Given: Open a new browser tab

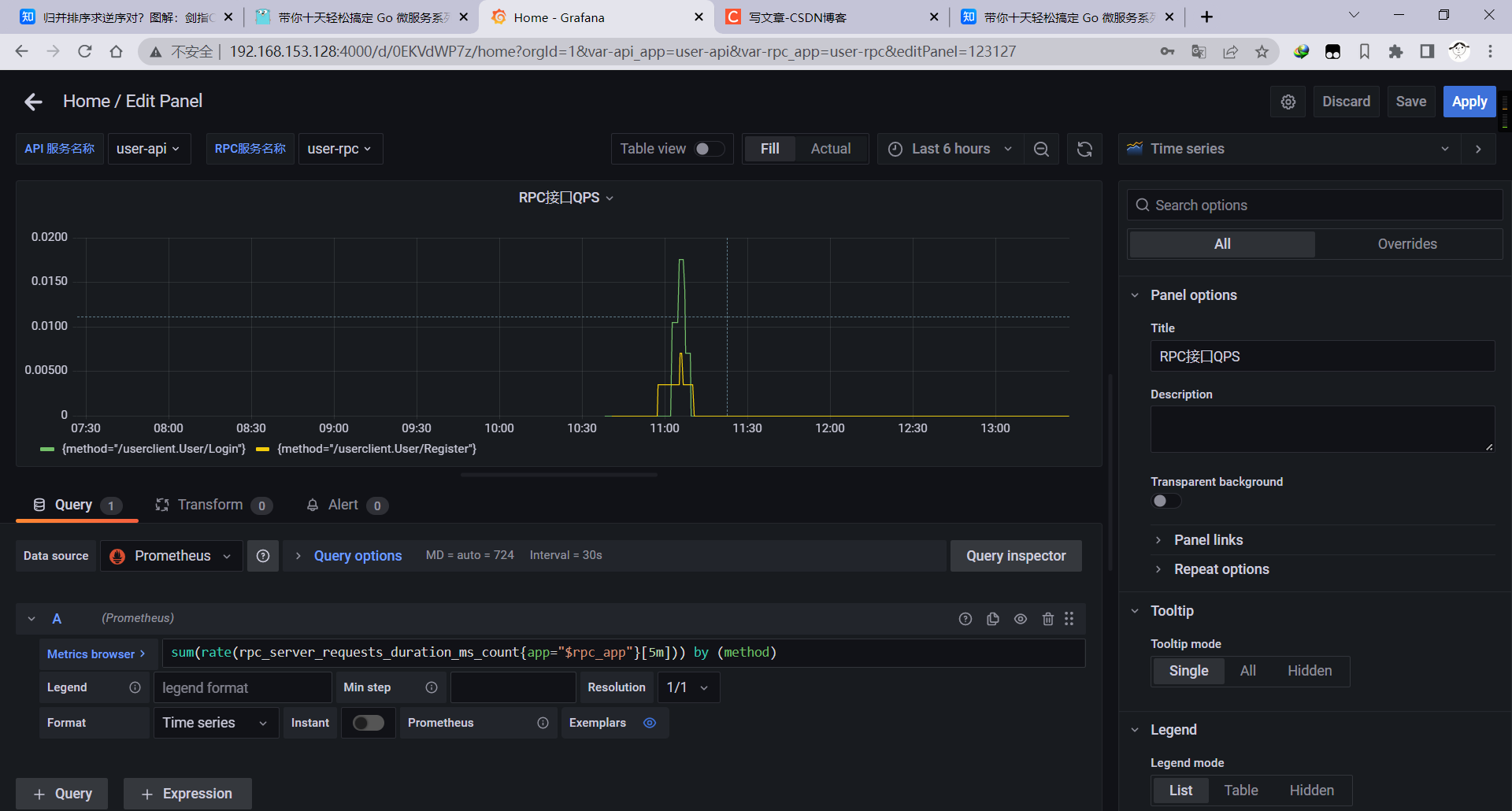Looking at the screenshot, I should (x=1206, y=17).
